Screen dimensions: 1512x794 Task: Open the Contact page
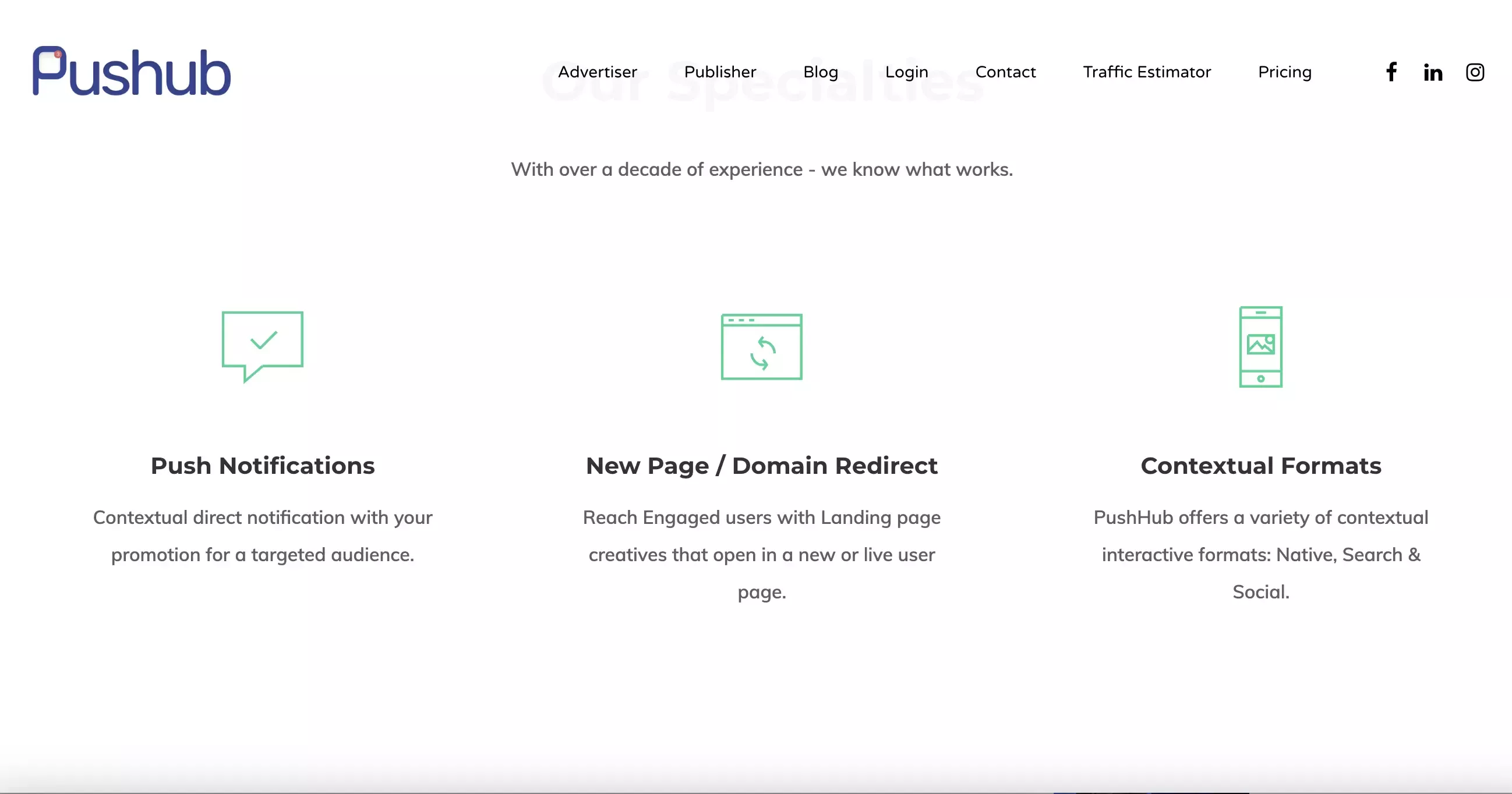(1005, 72)
